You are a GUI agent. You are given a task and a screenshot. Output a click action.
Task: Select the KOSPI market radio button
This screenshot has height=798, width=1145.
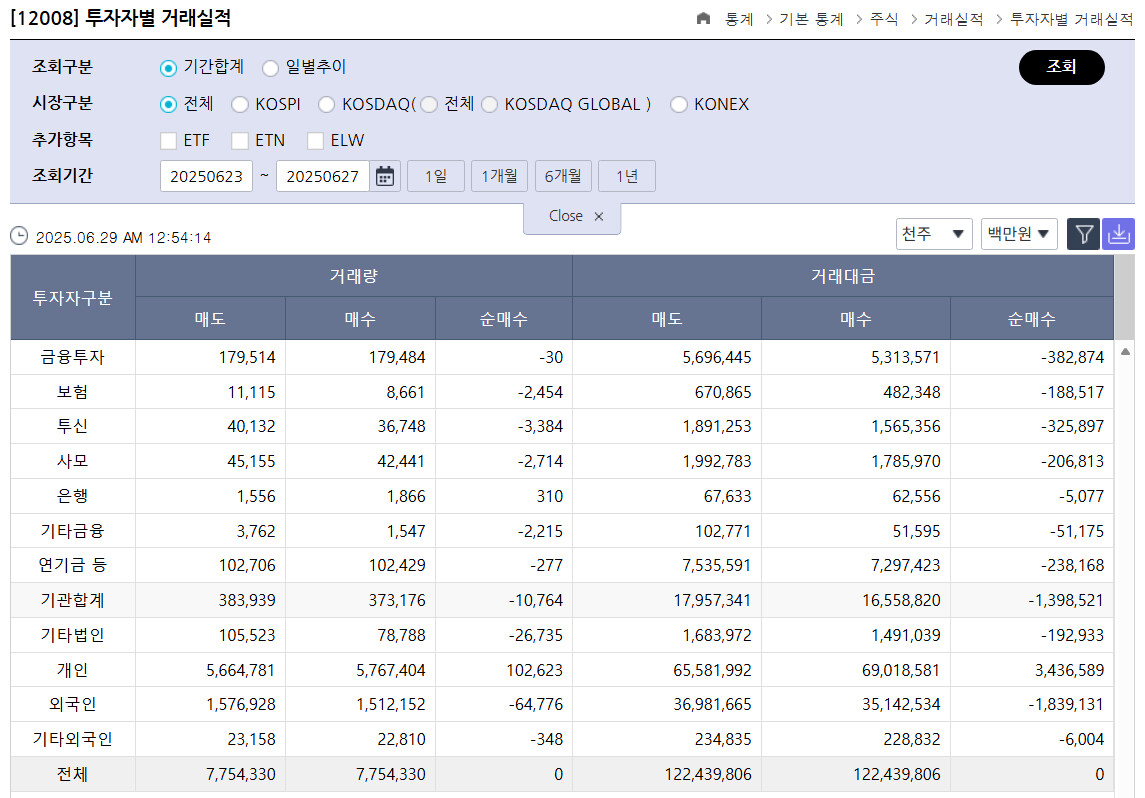click(x=240, y=105)
